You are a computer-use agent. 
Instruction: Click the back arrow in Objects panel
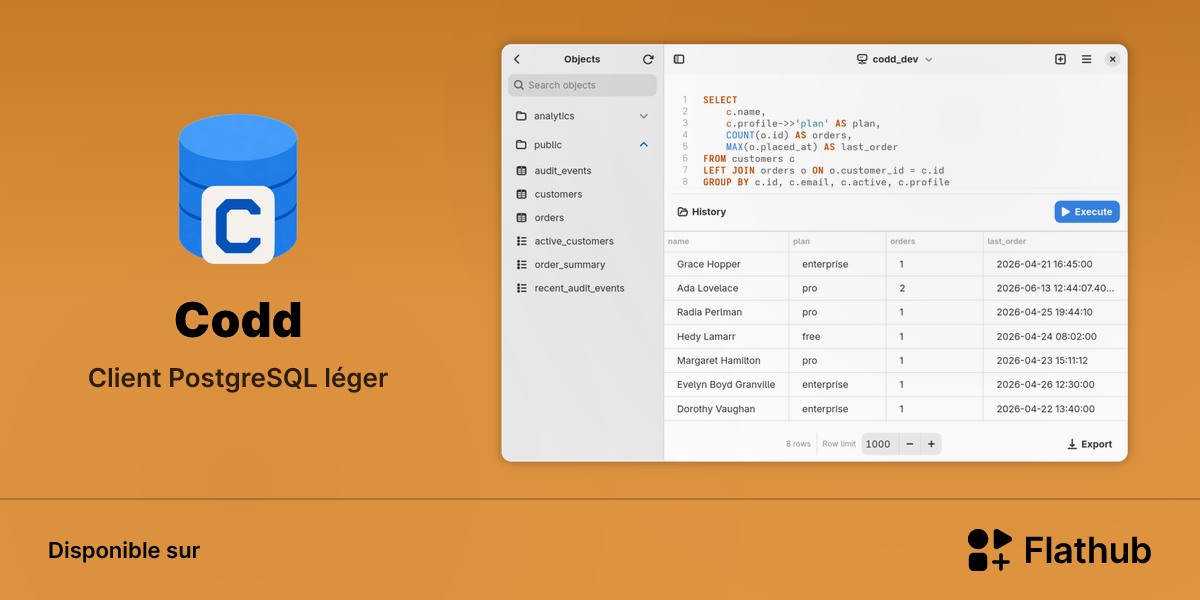pyautogui.click(x=517, y=59)
